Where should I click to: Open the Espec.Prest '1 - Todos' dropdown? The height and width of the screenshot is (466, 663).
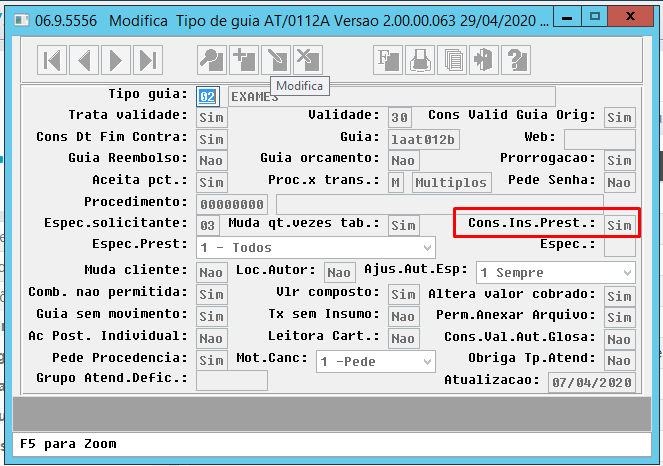click(x=316, y=247)
